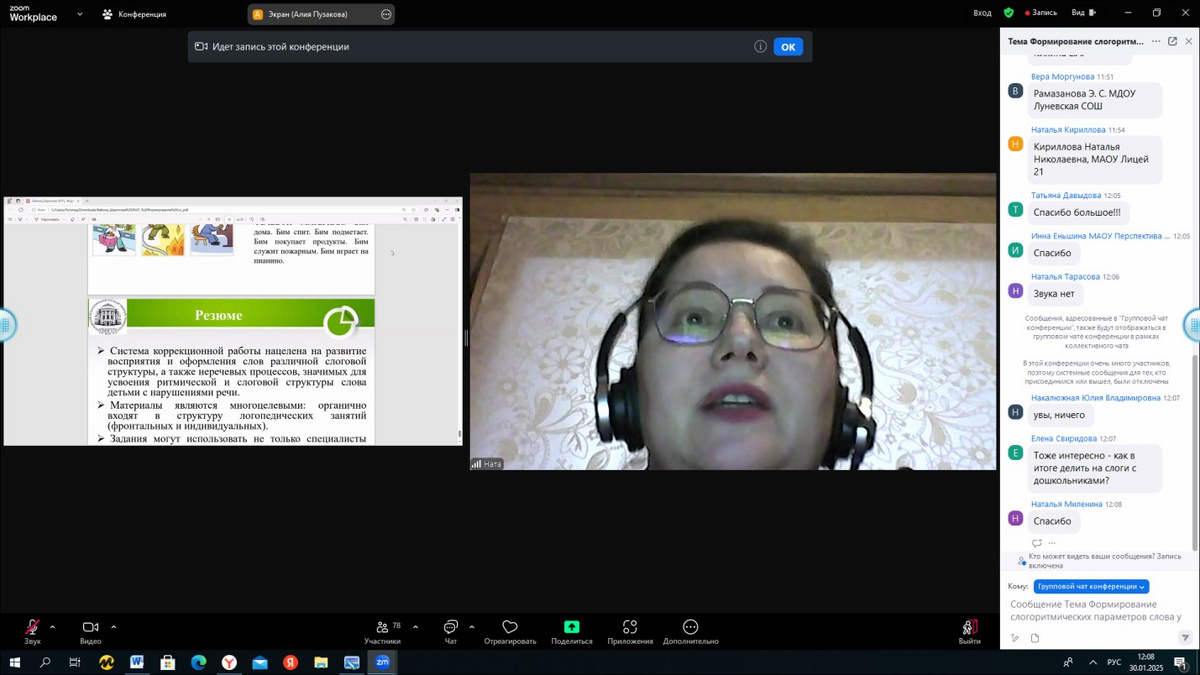Open Дополнительно more options
The height and width of the screenshot is (675, 1200).
pyautogui.click(x=690, y=631)
